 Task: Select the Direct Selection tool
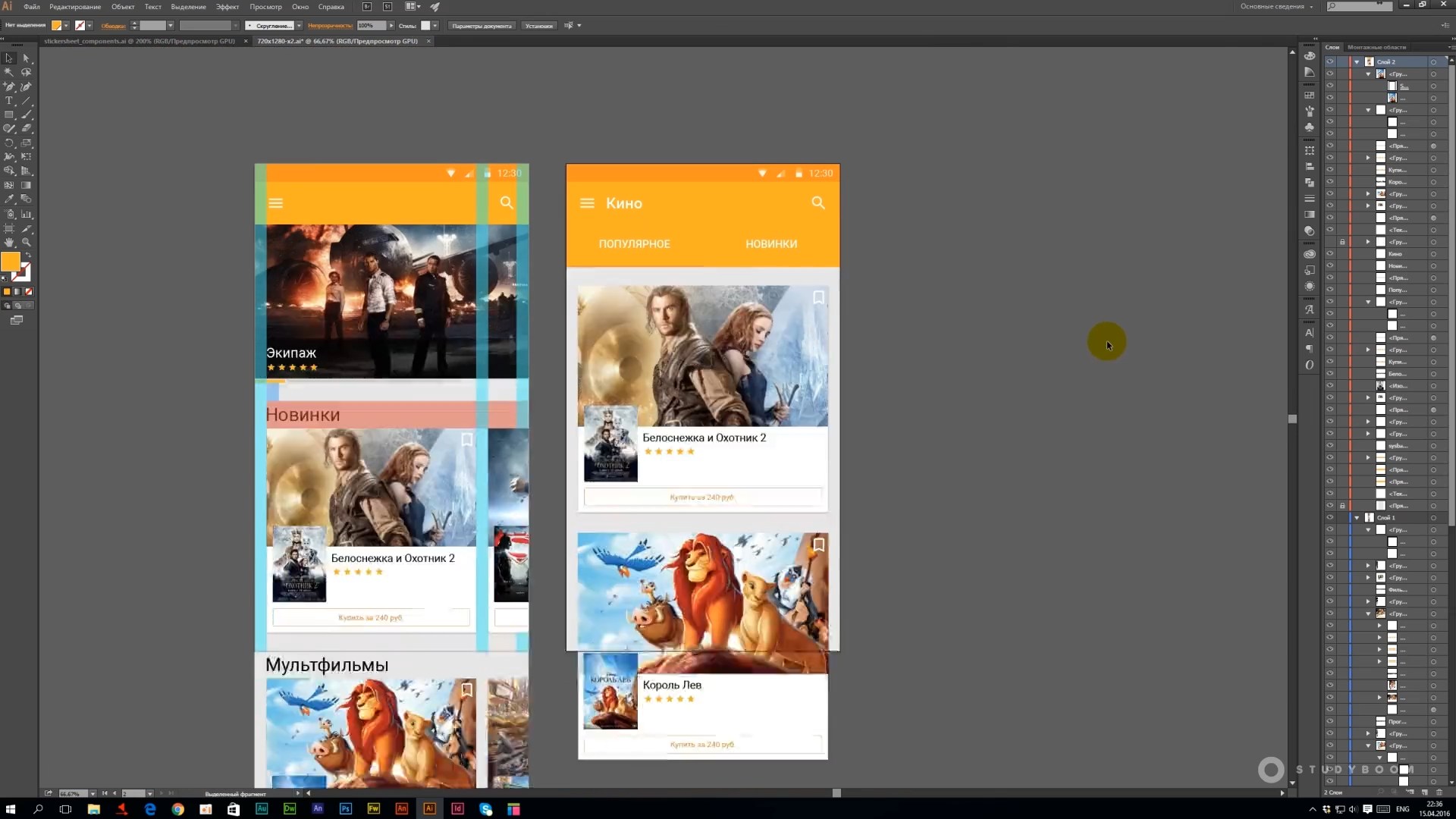tap(27, 58)
